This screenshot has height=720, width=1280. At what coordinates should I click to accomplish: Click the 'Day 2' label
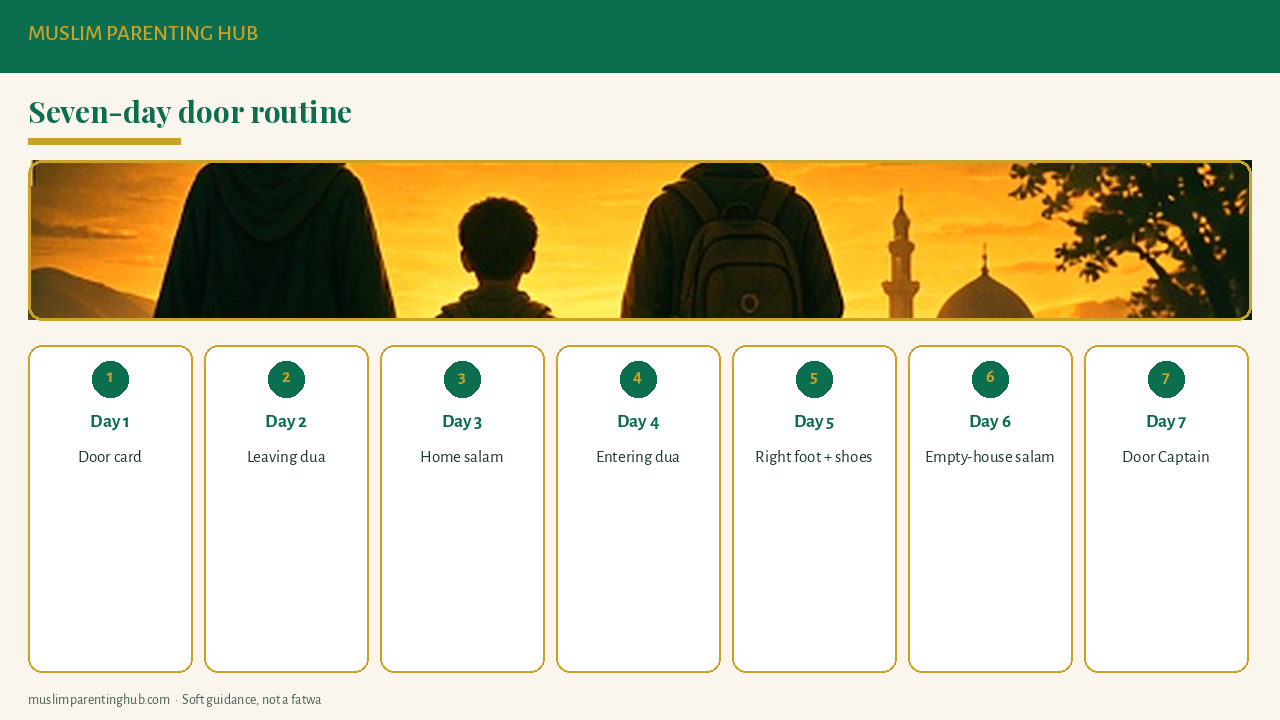(x=286, y=421)
